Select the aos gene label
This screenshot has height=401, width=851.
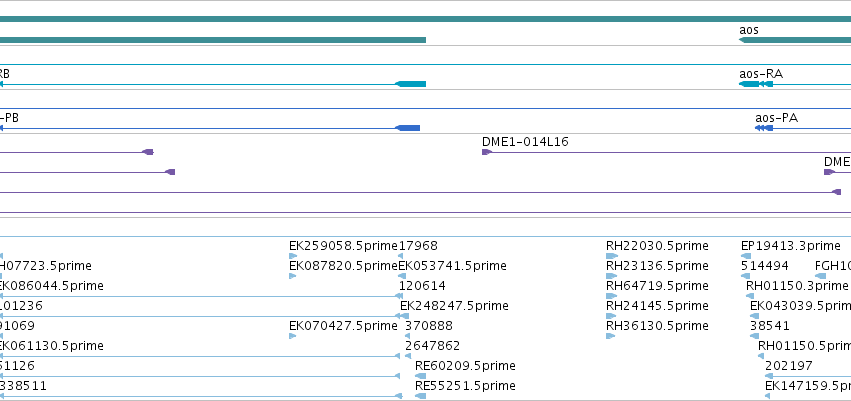click(748, 30)
